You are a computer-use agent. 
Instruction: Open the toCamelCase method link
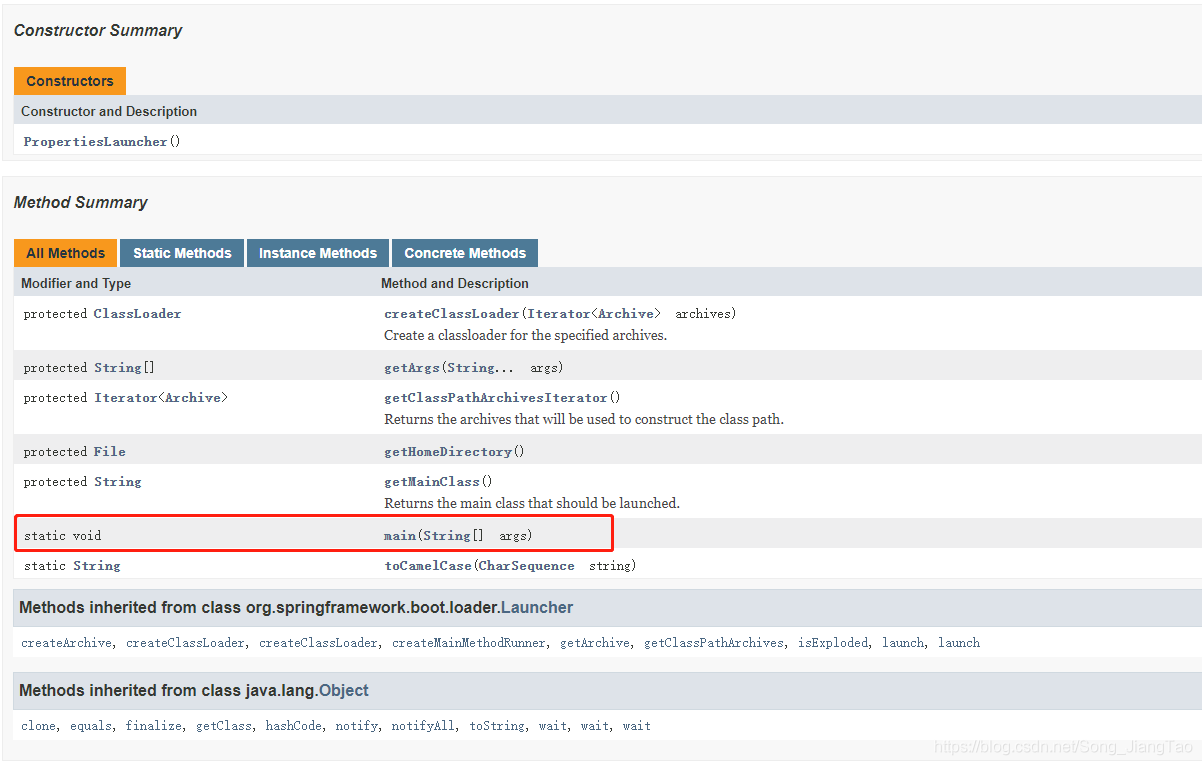428,566
